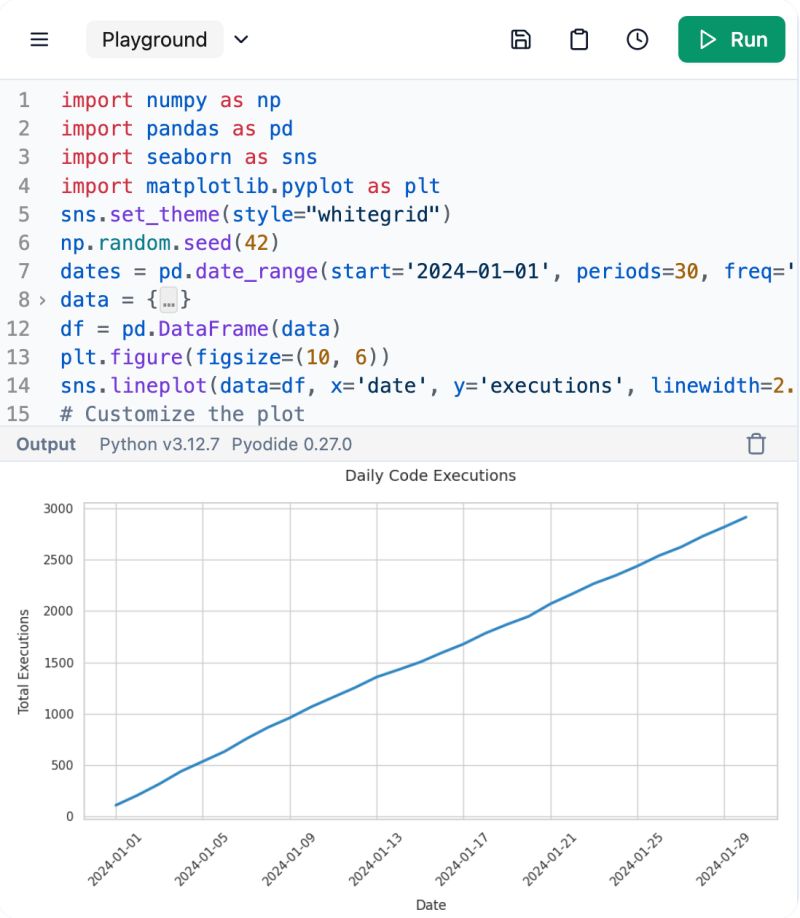Click the 'df = pd.DataFrame(data)' line
The height and width of the screenshot is (918, 800).
coord(200,329)
